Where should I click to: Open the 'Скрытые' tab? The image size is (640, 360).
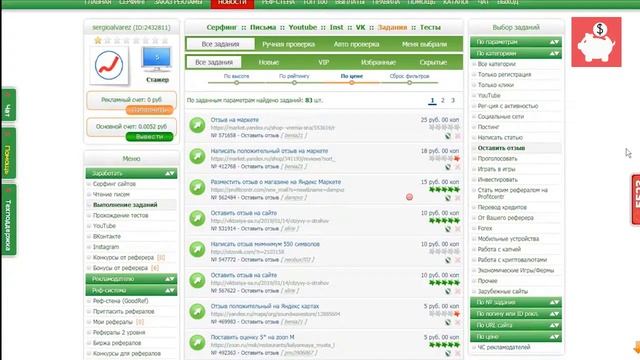click(433, 62)
